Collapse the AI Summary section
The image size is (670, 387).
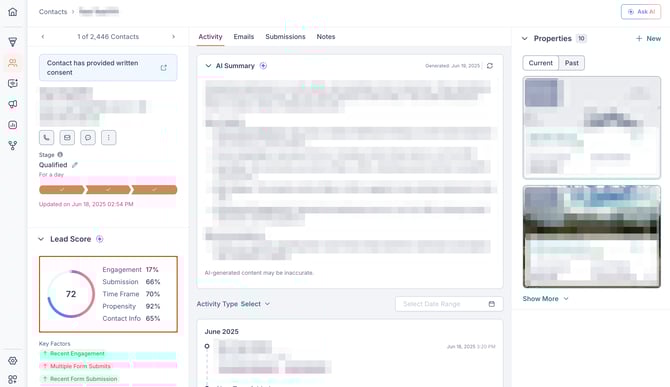click(208, 66)
